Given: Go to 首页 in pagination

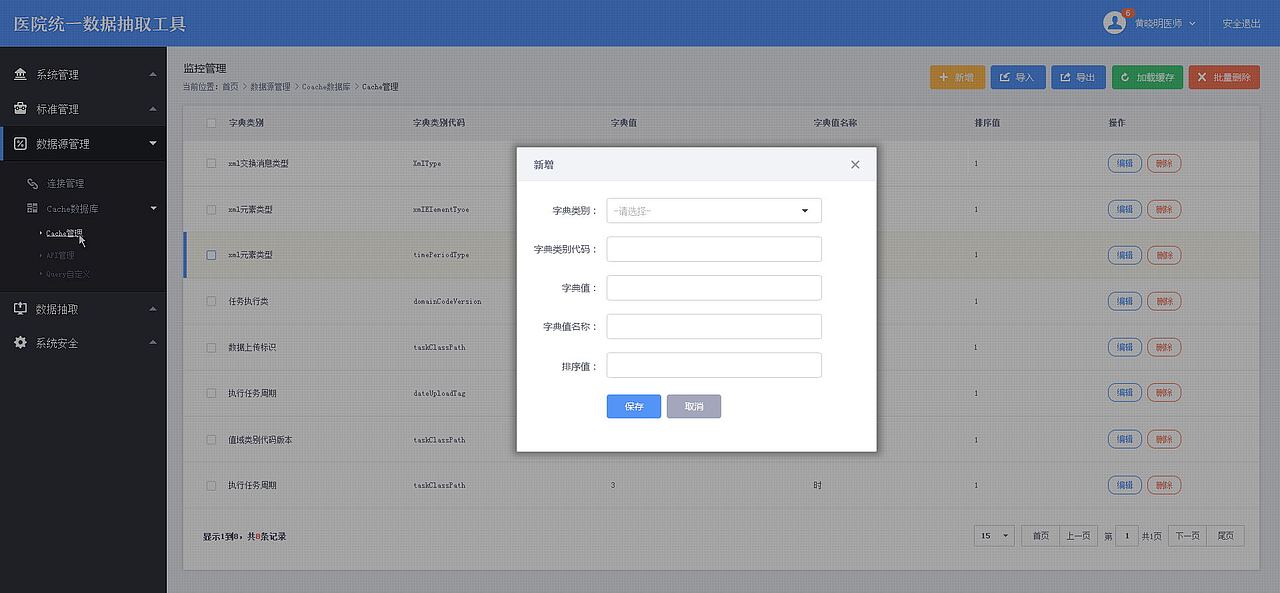Looking at the screenshot, I should point(1040,536).
